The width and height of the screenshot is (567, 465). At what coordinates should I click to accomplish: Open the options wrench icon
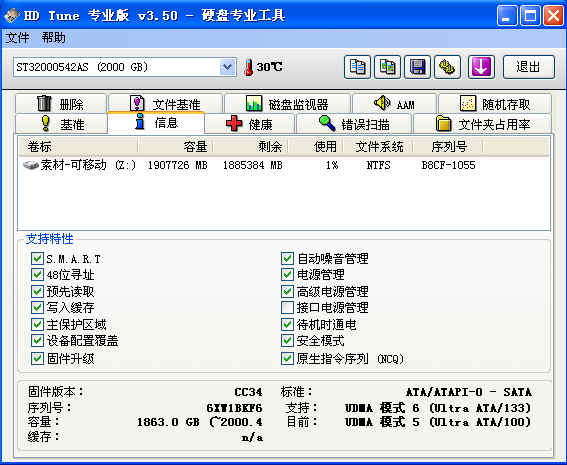point(447,67)
